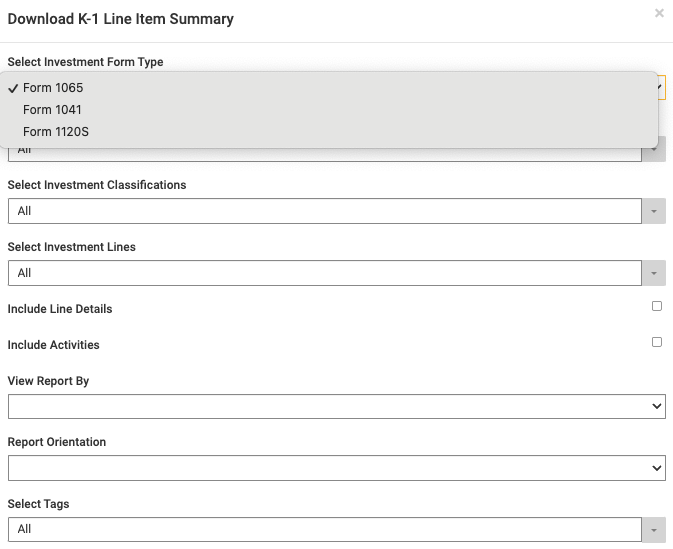Enable the Include Line Details checkbox
The image size is (673, 549).
click(x=657, y=306)
